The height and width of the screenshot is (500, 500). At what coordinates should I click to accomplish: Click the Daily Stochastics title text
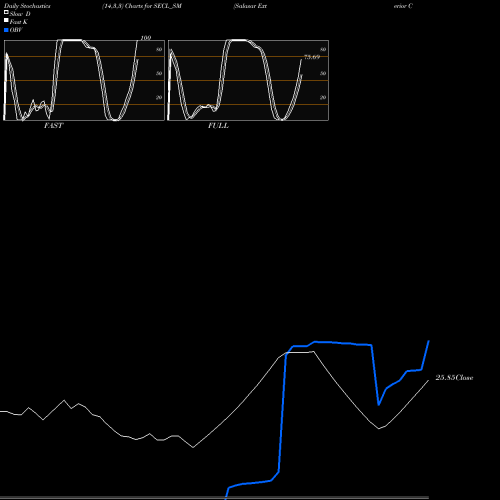(x=27, y=6)
